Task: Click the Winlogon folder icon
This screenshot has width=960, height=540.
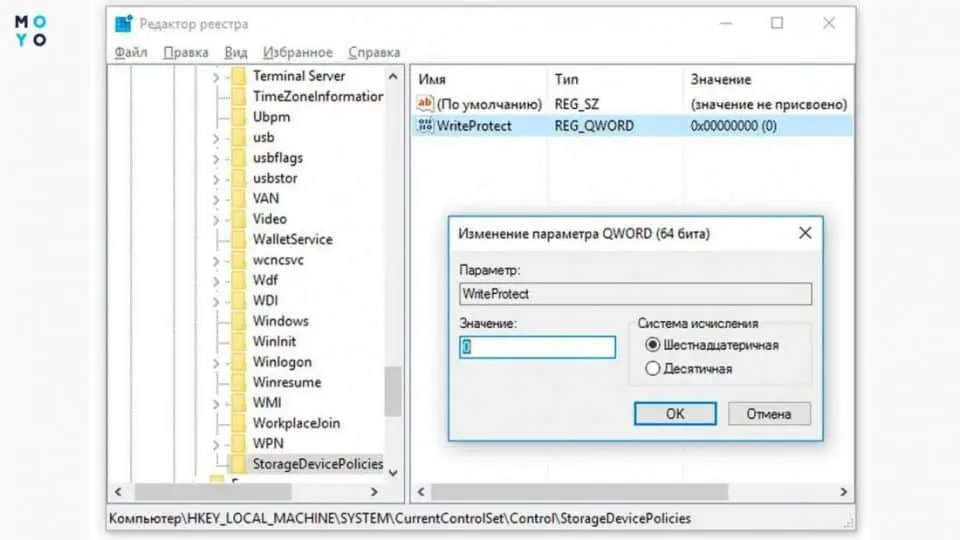Action: [x=238, y=362]
